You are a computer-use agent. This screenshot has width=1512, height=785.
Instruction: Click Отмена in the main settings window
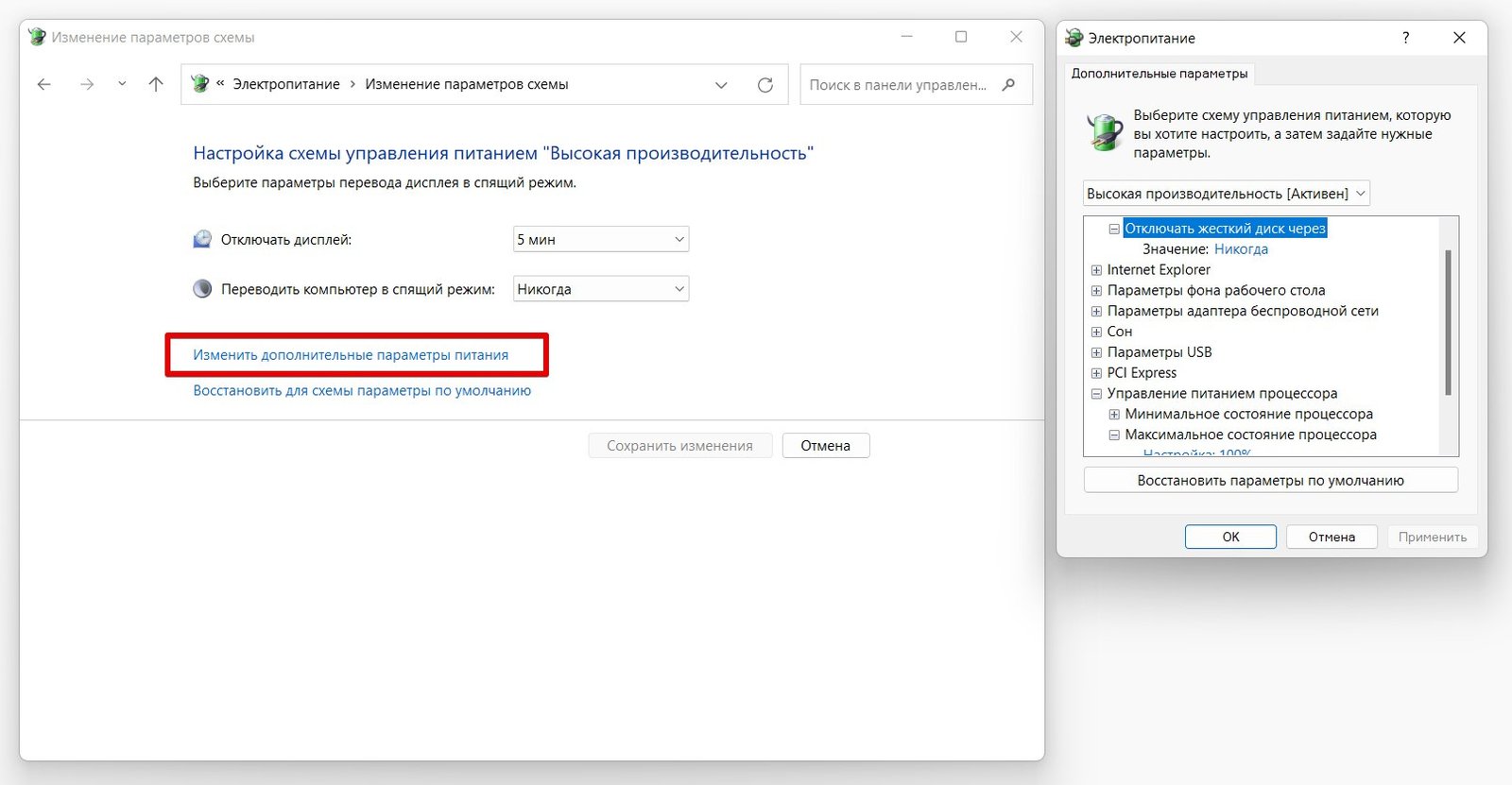click(x=826, y=446)
